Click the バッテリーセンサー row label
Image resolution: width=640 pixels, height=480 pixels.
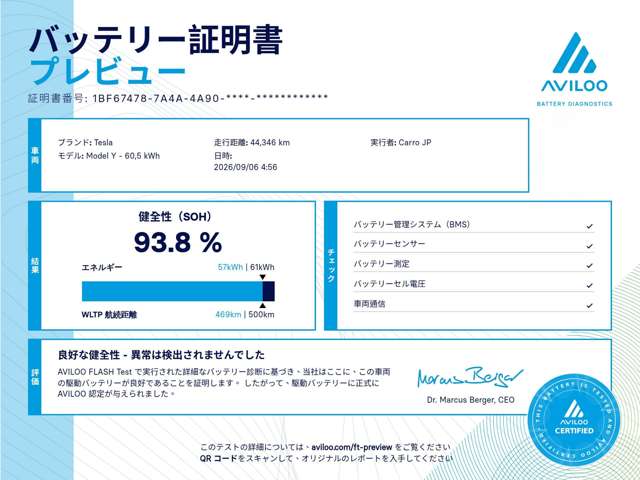pos(389,244)
